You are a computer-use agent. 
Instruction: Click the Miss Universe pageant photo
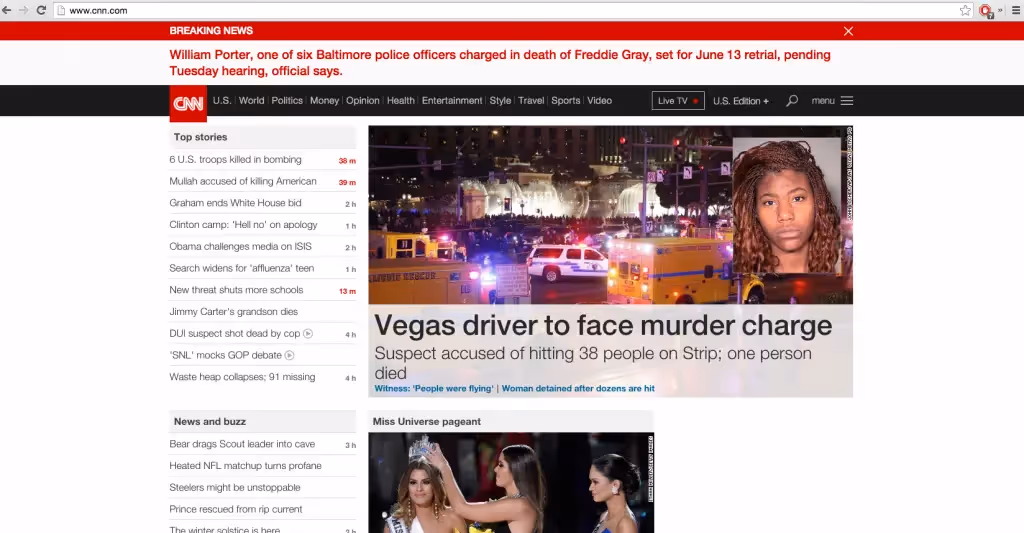tap(511, 483)
